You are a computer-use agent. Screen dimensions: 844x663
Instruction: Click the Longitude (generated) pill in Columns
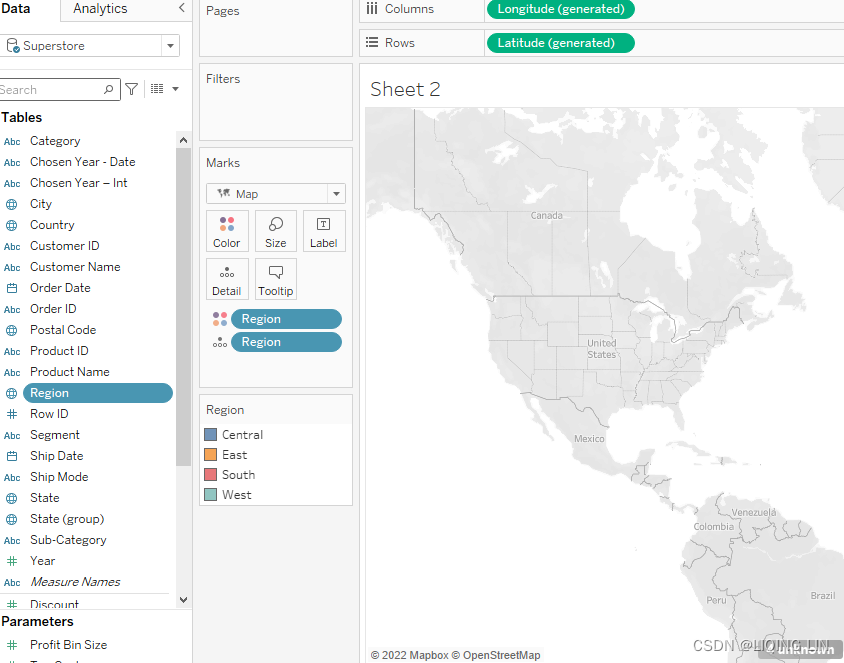[x=560, y=9]
